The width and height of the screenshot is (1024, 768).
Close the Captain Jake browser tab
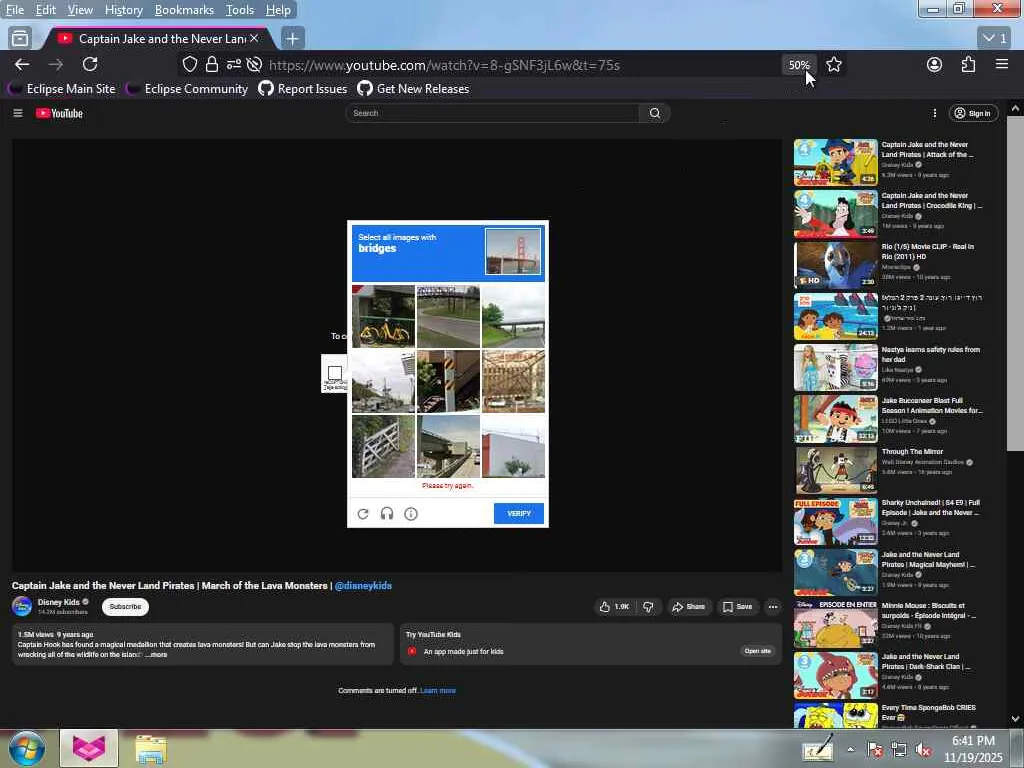254,39
